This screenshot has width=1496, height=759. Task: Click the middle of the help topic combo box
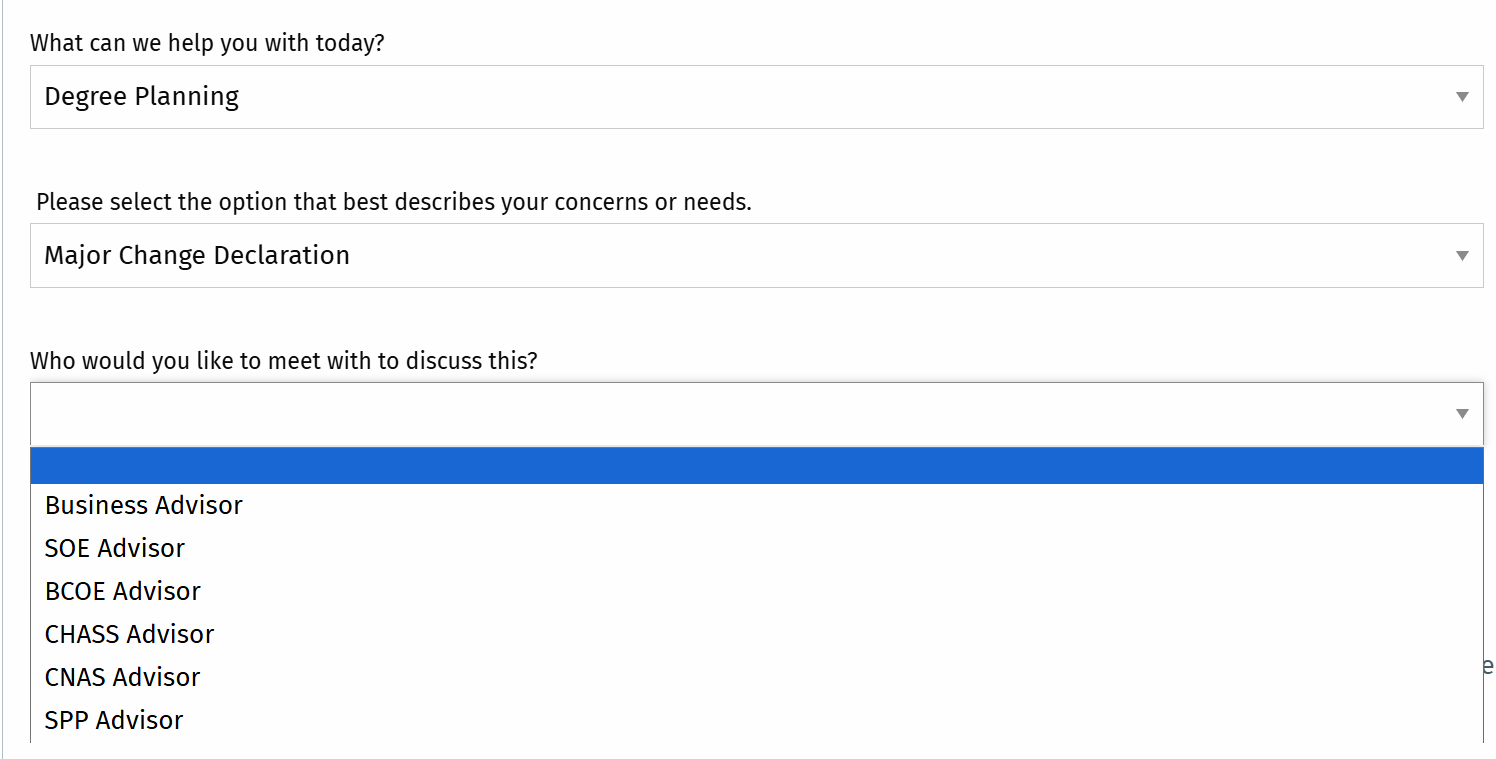pyautogui.click(x=756, y=97)
